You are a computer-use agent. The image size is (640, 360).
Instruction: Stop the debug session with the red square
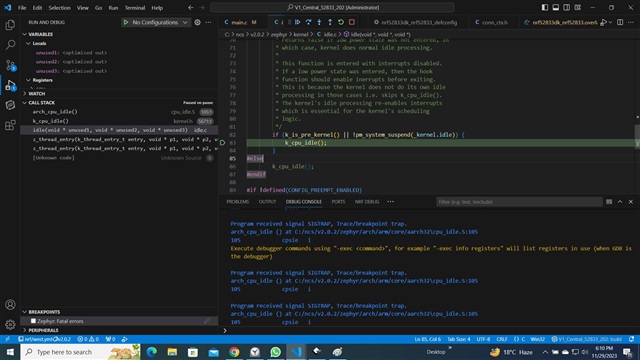pos(352,22)
